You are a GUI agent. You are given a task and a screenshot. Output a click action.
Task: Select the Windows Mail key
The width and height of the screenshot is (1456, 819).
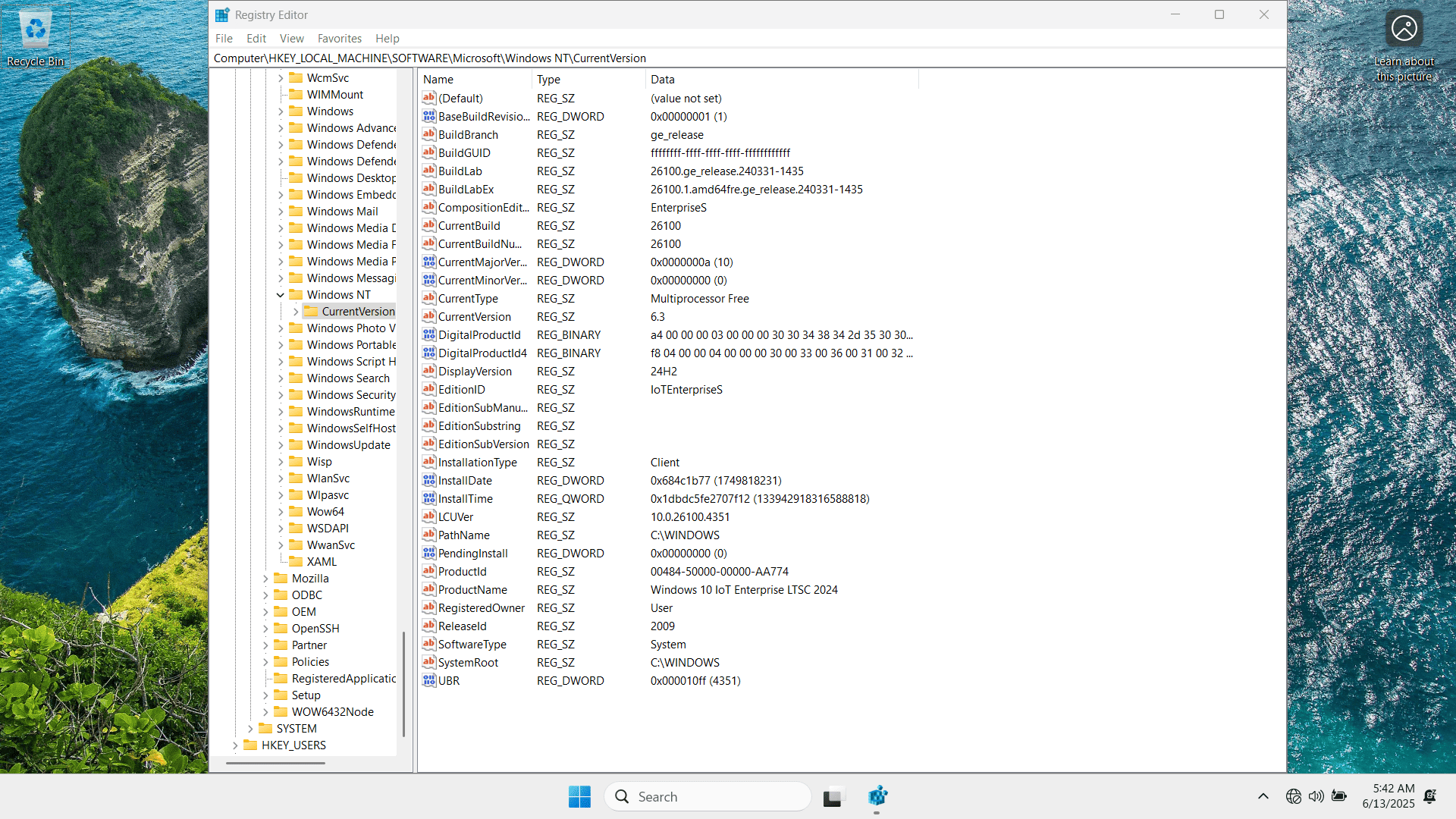[342, 211]
